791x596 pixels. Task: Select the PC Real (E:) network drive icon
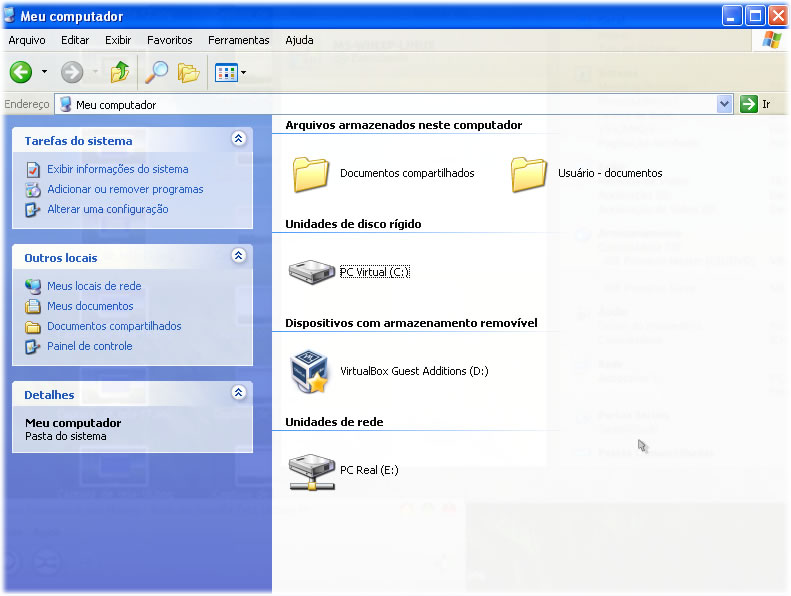312,472
